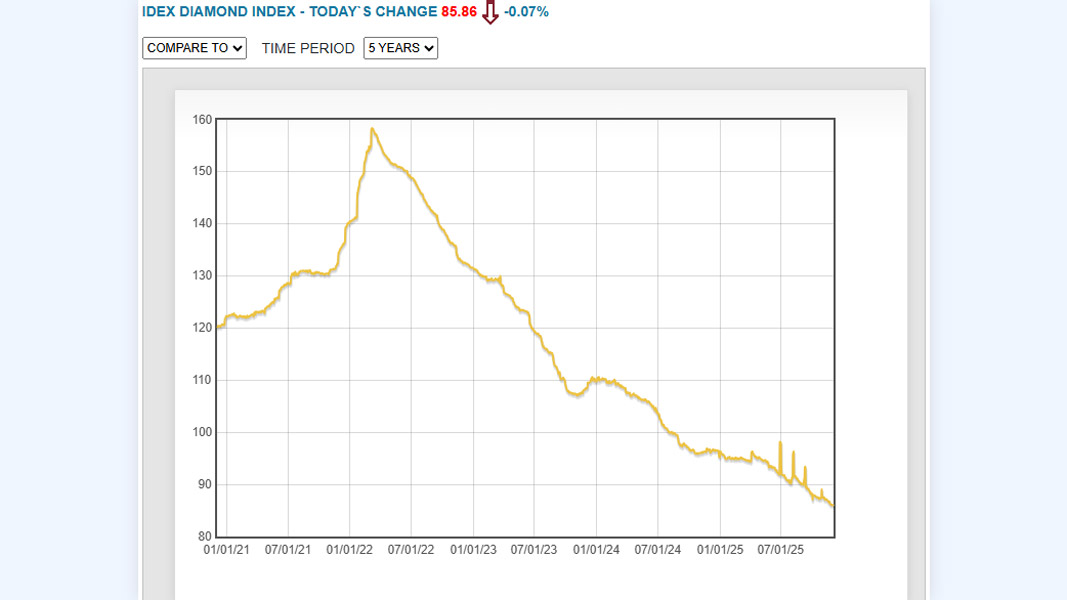Viewport: 1067px width, 600px height.
Task: Click the 130 y-axis label
Action: (202, 276)
